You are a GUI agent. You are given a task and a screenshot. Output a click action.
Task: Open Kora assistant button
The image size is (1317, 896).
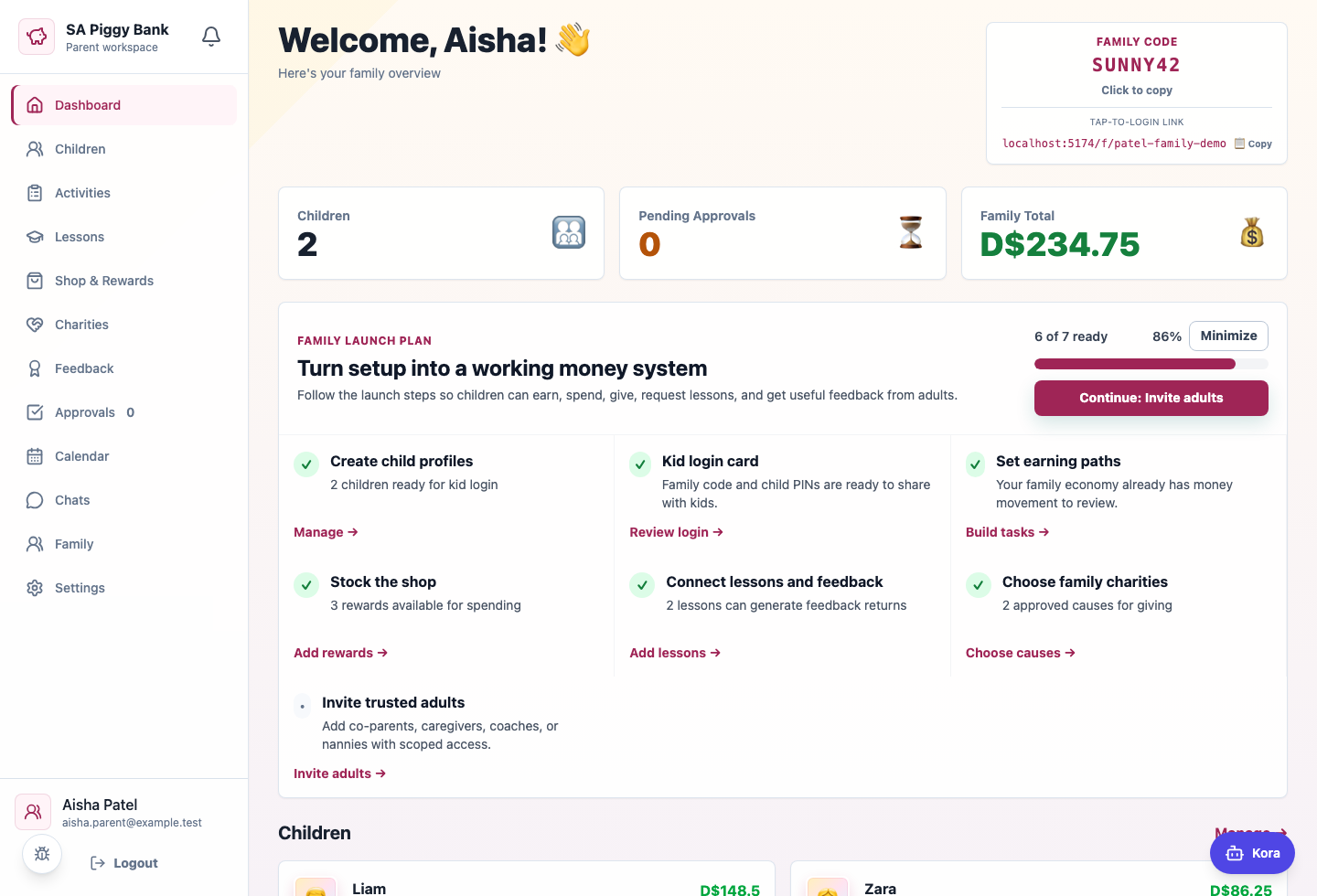[x=1252, y=853]
